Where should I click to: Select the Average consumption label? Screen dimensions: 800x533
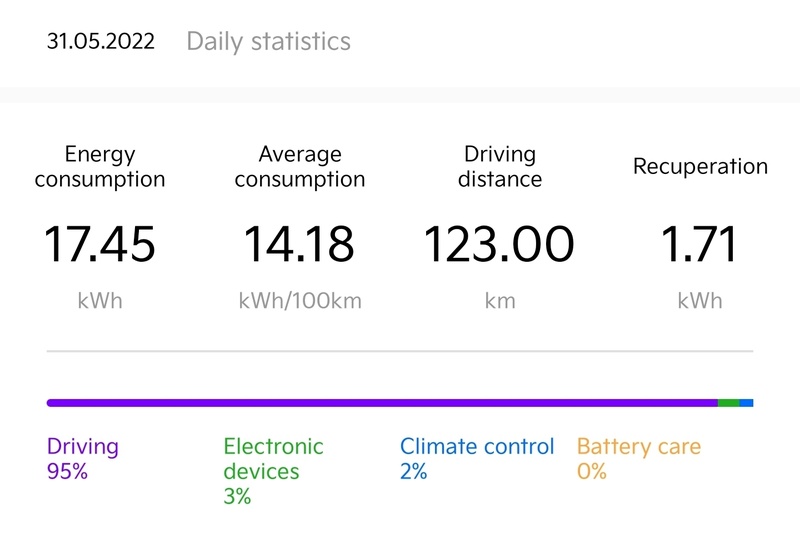click(300, 167)
